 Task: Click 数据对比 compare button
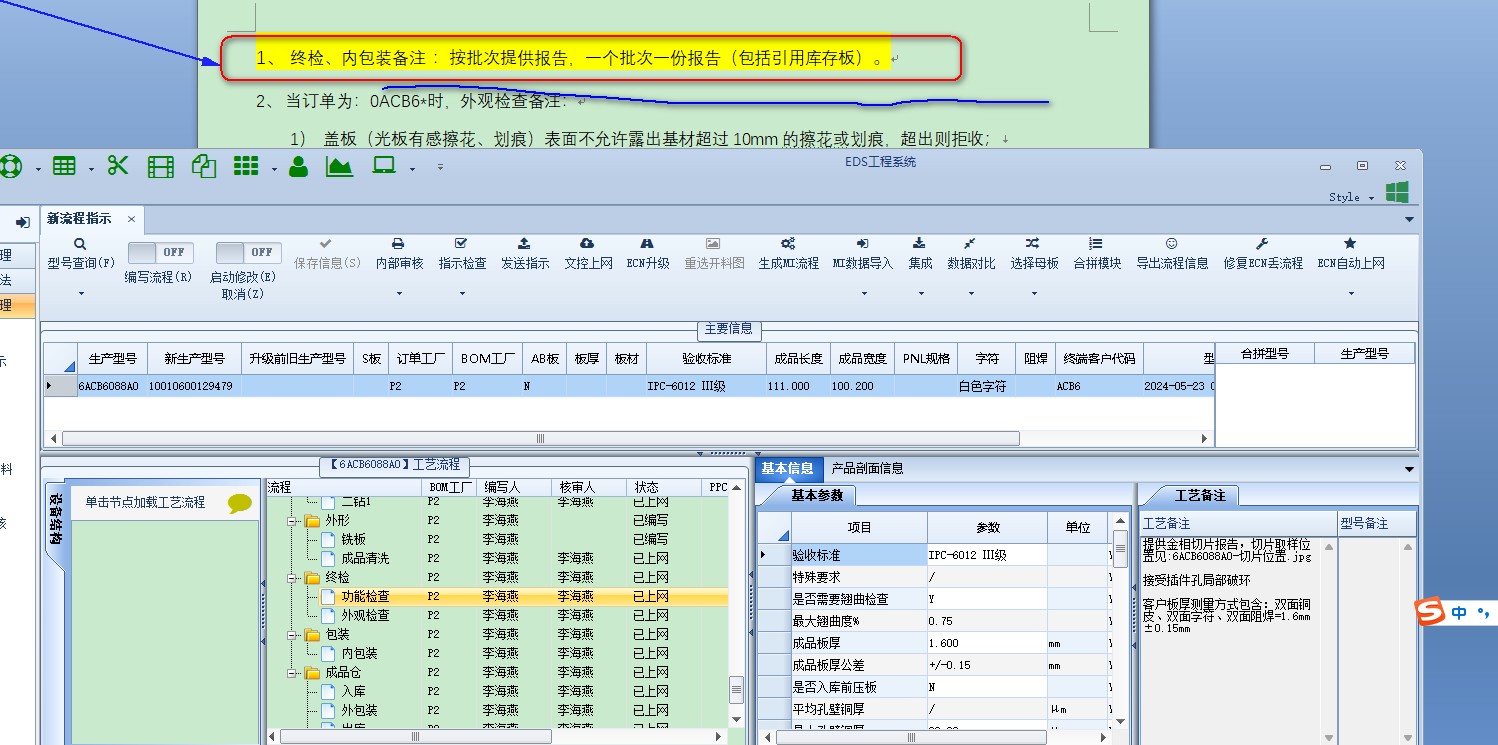click(x=971, y=254)
